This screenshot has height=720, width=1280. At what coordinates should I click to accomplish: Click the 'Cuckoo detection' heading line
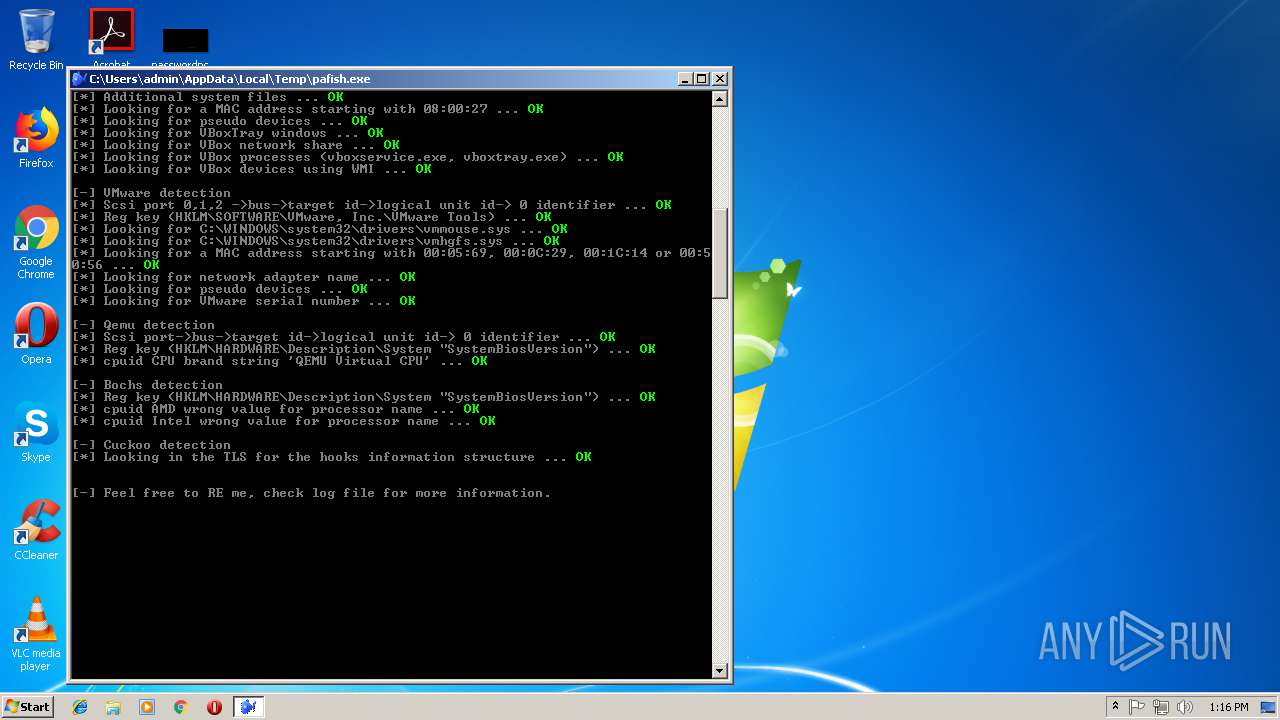pyautogui.click(x=151, y=445)
